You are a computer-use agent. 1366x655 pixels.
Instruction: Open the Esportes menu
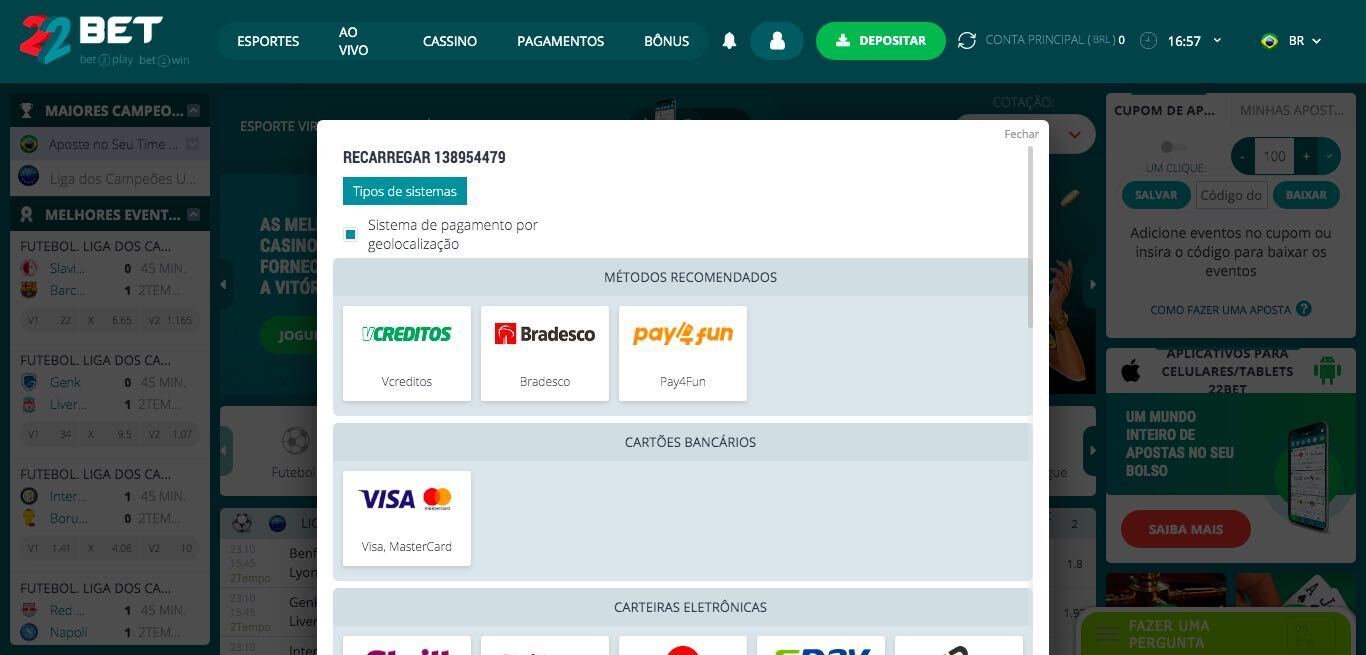coord(268,41)
